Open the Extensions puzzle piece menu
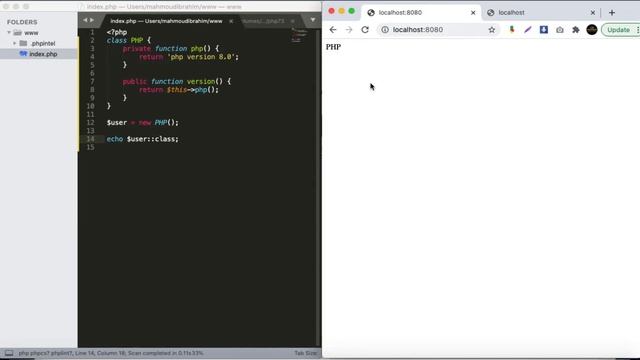This screenshot has height=360, width=640. (576, 29)
